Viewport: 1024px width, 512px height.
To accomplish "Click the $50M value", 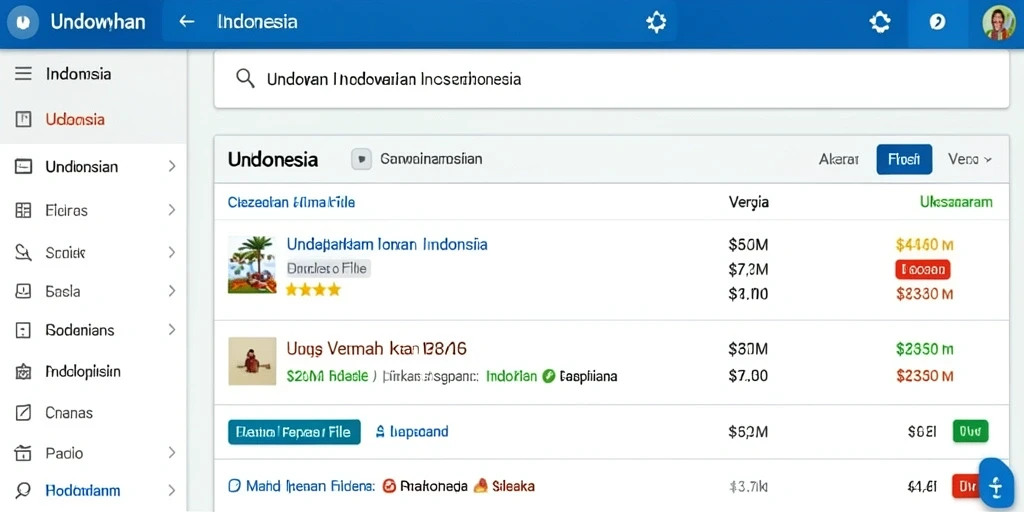I will click(x=748, y=245).
